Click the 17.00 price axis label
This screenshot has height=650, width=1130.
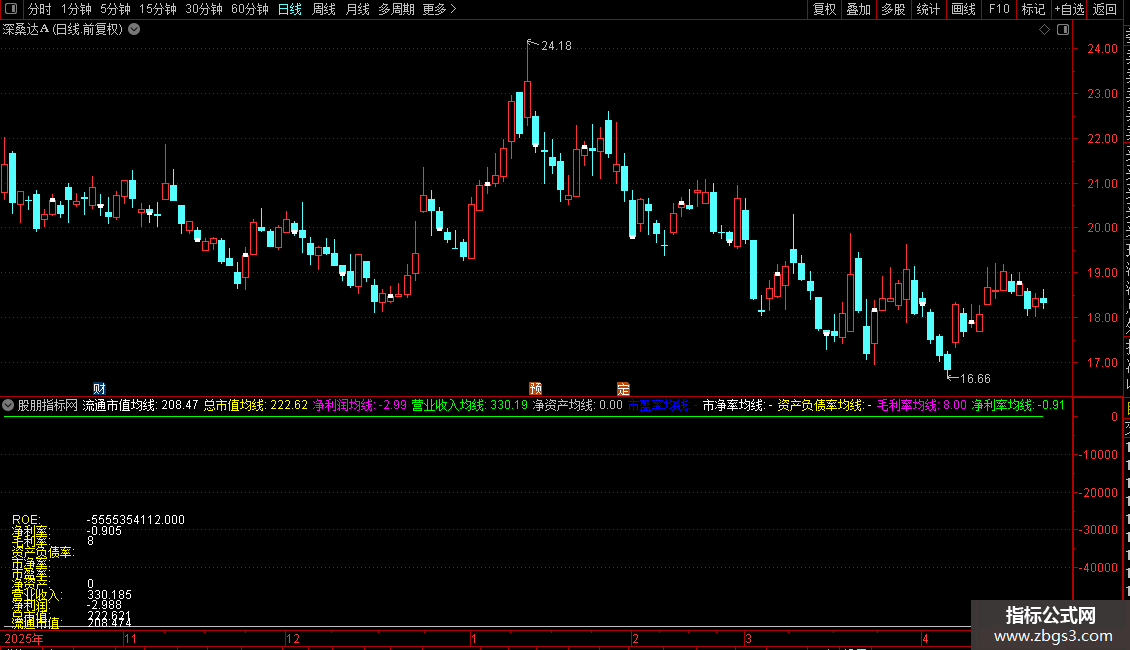pos(1103,362)
